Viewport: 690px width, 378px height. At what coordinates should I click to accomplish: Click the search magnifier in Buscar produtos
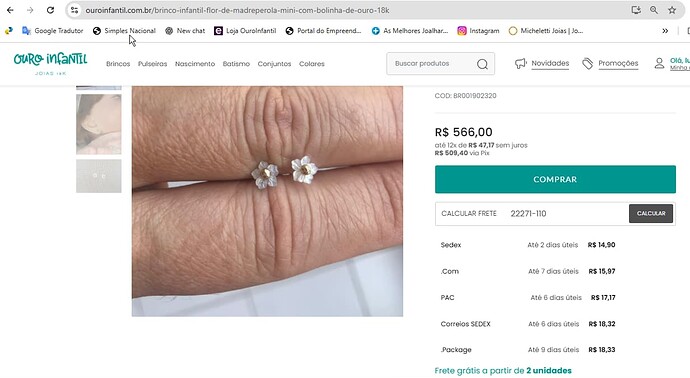click(x=482, y=64)
